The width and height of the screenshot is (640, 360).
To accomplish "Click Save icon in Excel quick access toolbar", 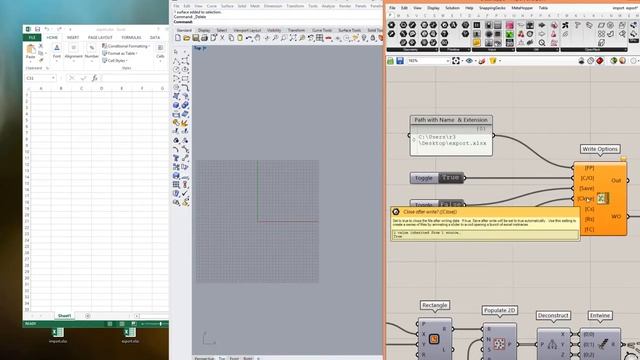I will click(x=37, y=29).
